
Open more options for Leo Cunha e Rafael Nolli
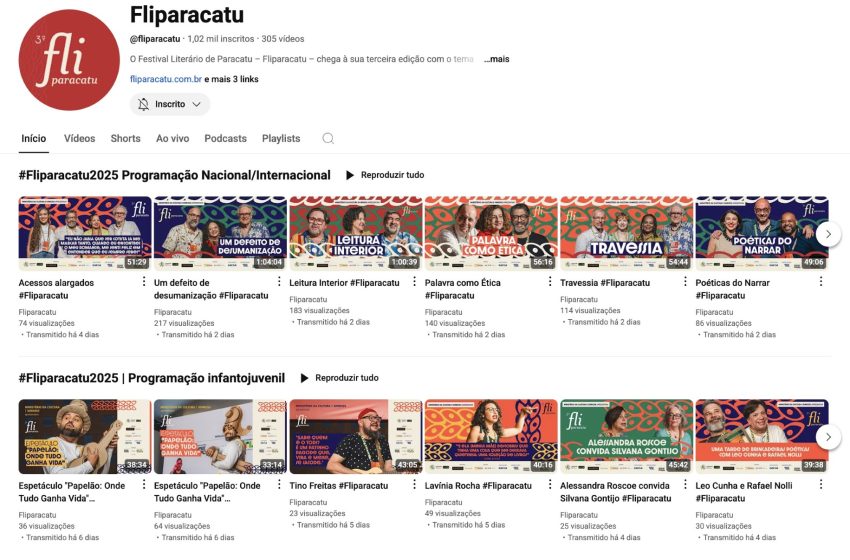[821, 484]
